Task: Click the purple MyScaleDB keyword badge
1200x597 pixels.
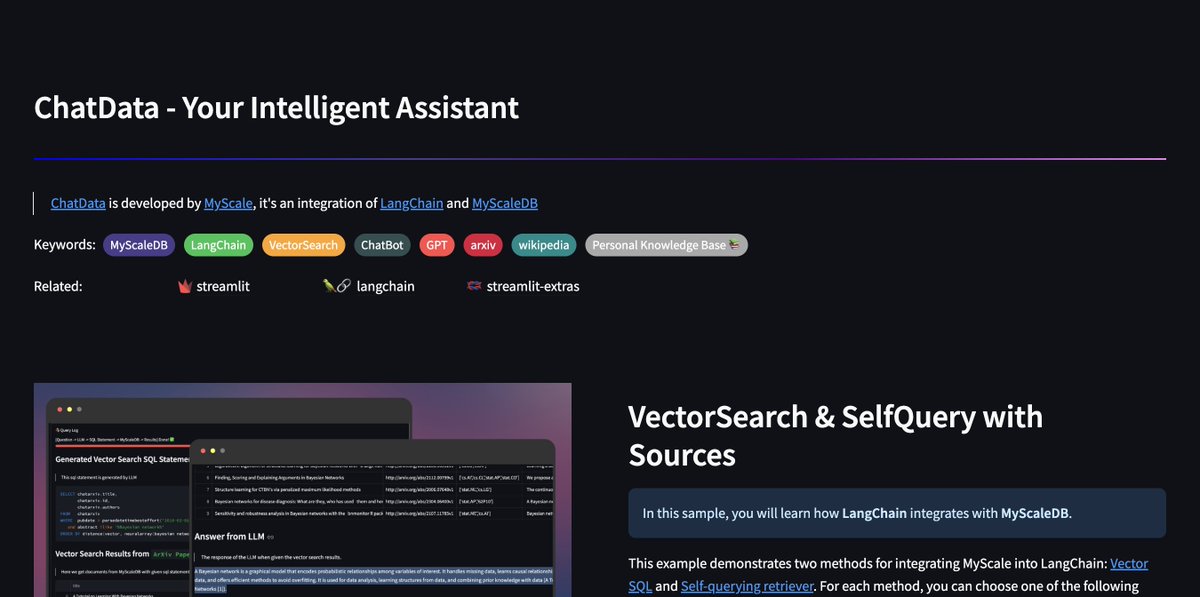Action: pos(139,245)
